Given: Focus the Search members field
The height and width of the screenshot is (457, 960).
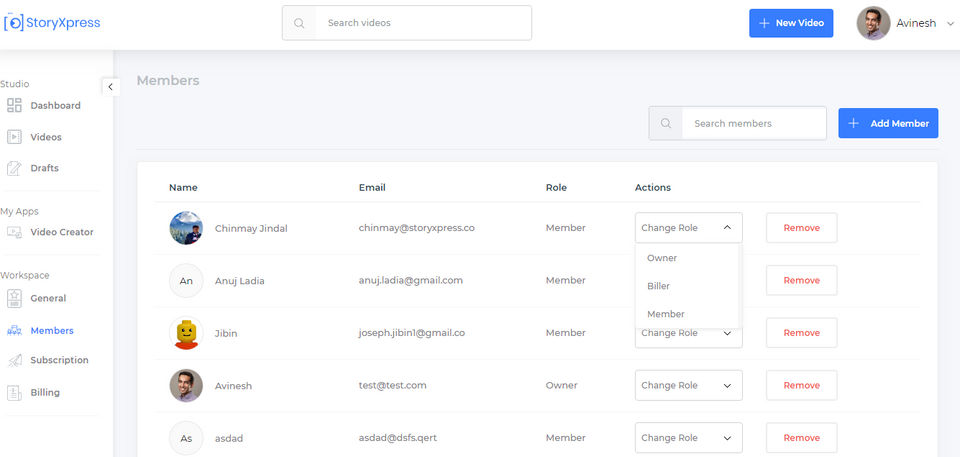Looking at the screenshot, I should [x=753, y=123].
